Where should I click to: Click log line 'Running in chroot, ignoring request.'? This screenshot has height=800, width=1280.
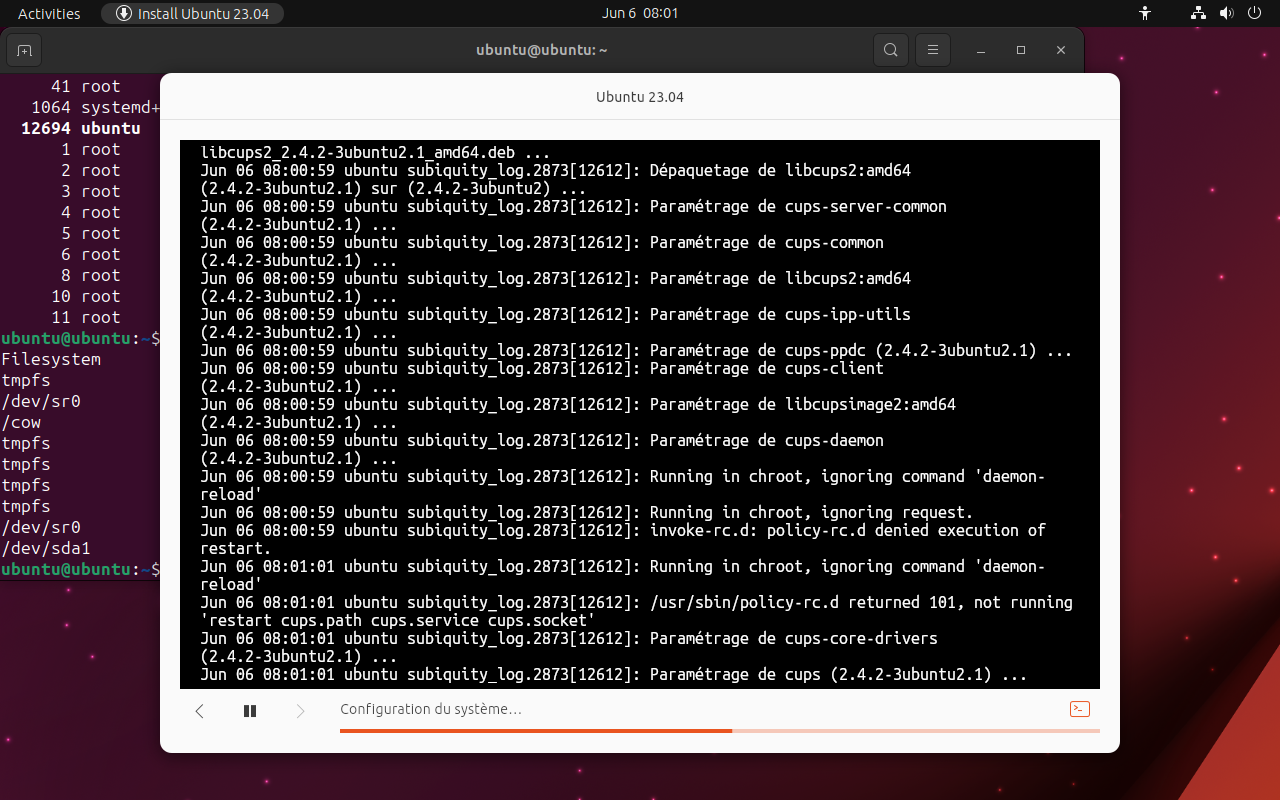812,512
